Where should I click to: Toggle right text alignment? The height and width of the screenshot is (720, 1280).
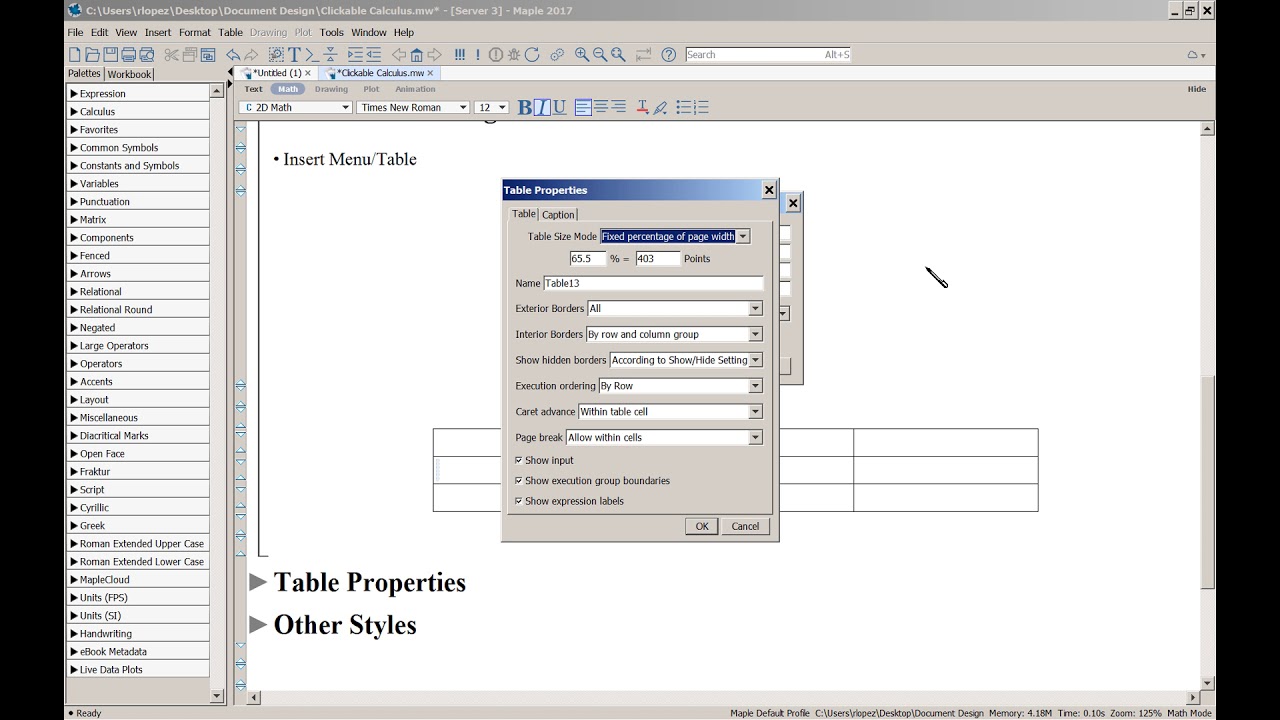[x=618, y=107]
